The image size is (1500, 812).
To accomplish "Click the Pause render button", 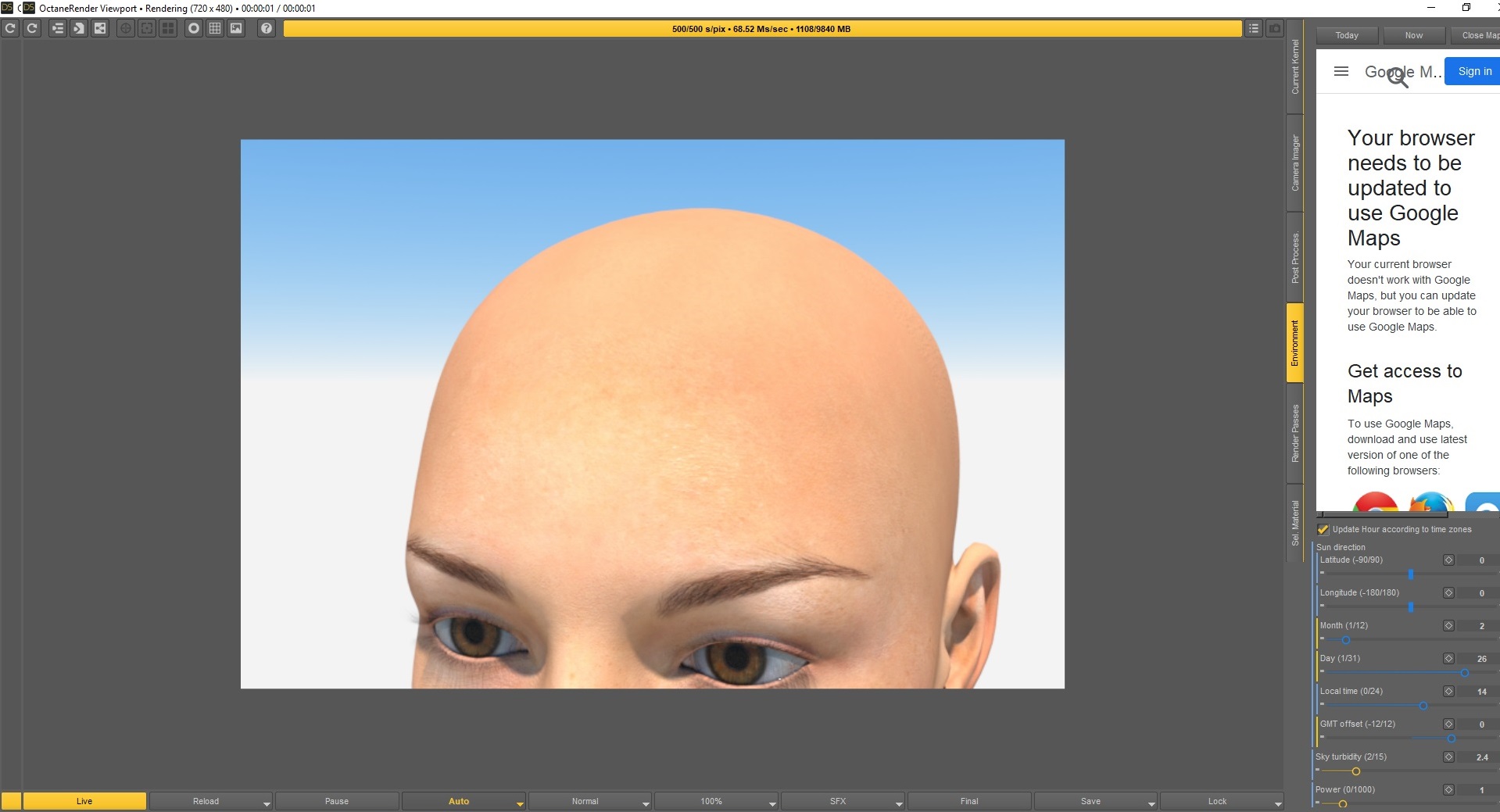I will point(337,801).
